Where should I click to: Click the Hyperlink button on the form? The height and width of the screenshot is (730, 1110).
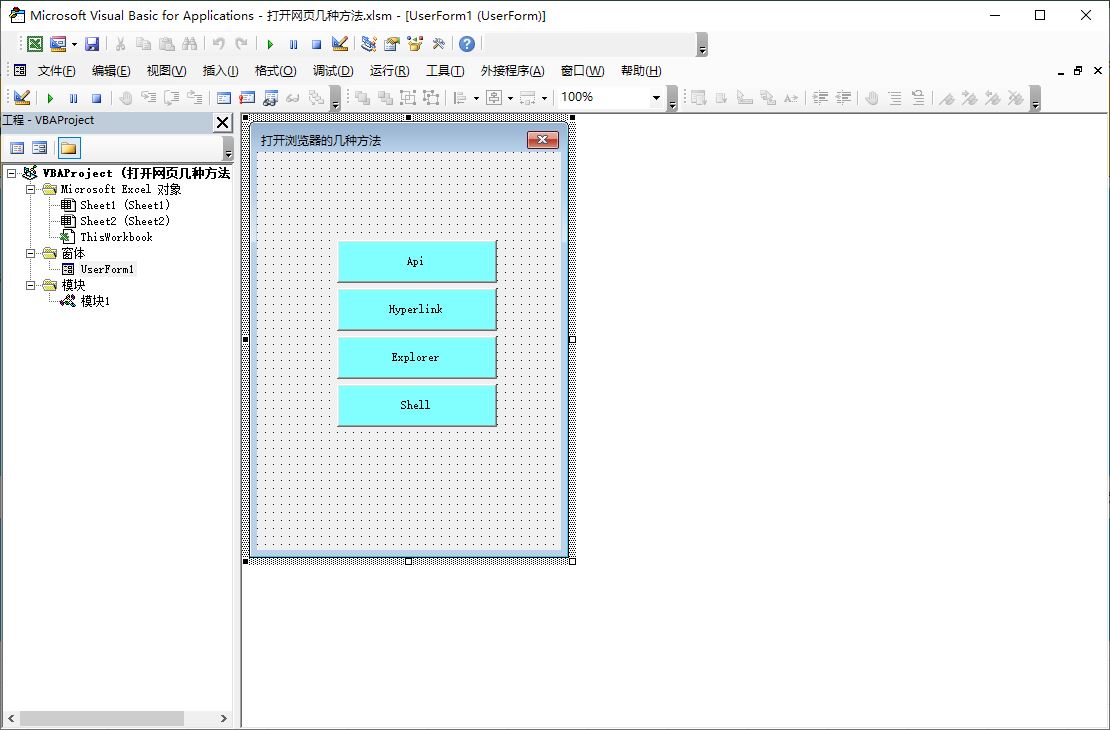(x=416, y=310)
